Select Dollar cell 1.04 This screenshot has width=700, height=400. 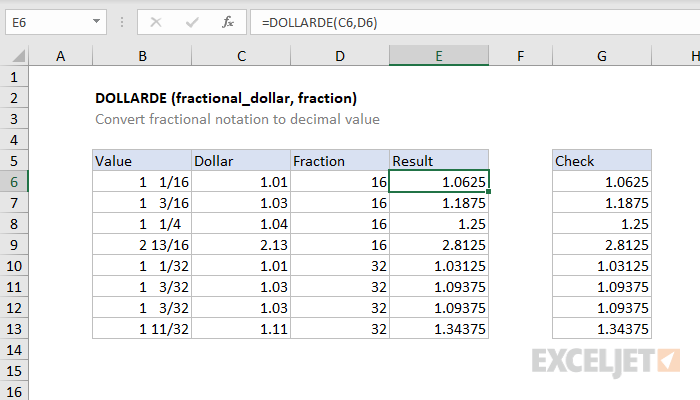pyautogui.click(x=241, y=224)
